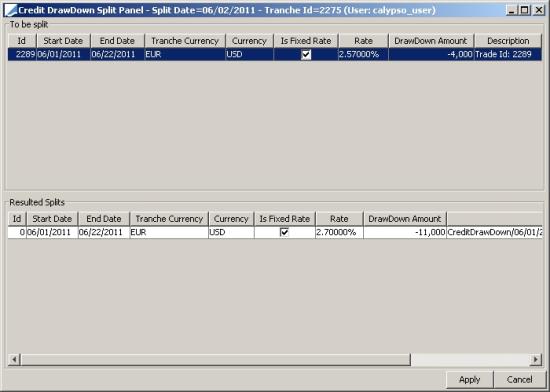Click Rate header in Resulted Splits table
This screenshot has height=392, width=550.
click(x=339, y=219)
